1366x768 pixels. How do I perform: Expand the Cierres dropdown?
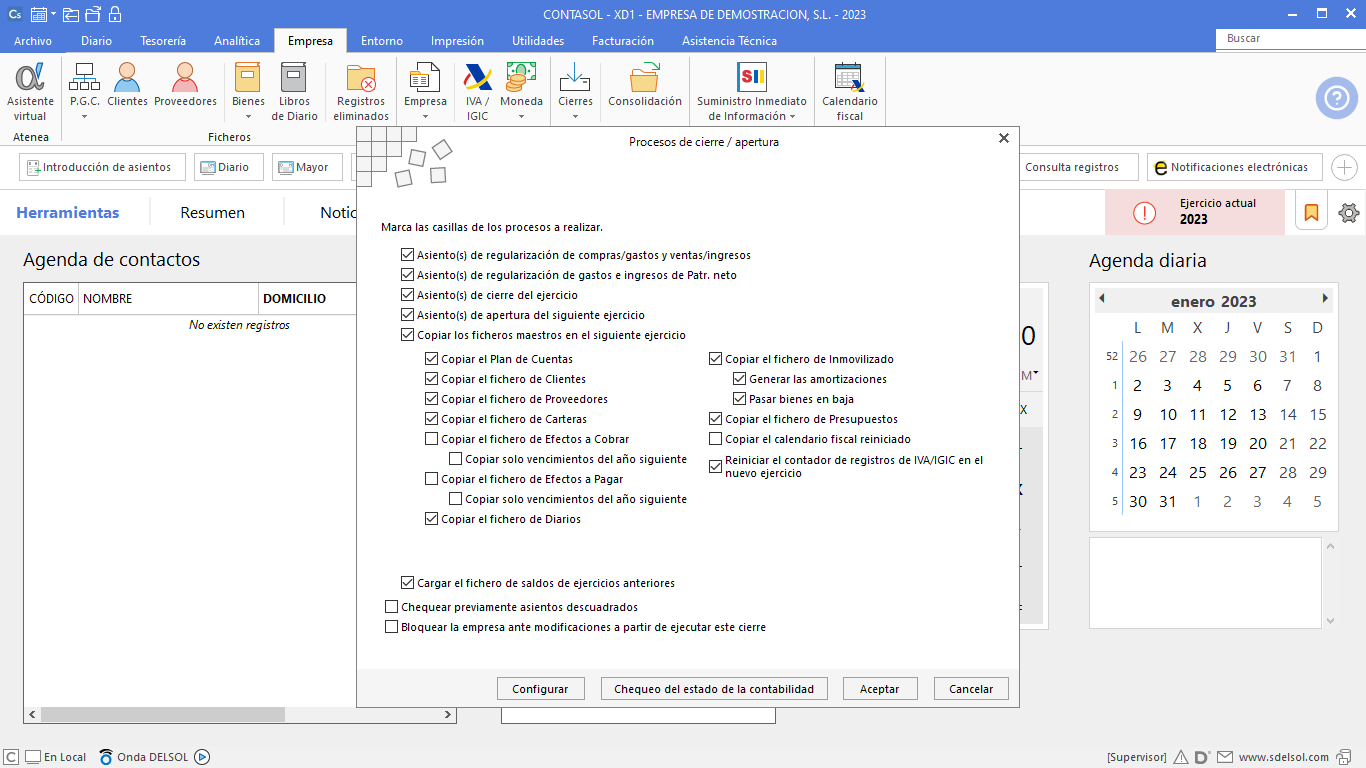coord(575,108)
